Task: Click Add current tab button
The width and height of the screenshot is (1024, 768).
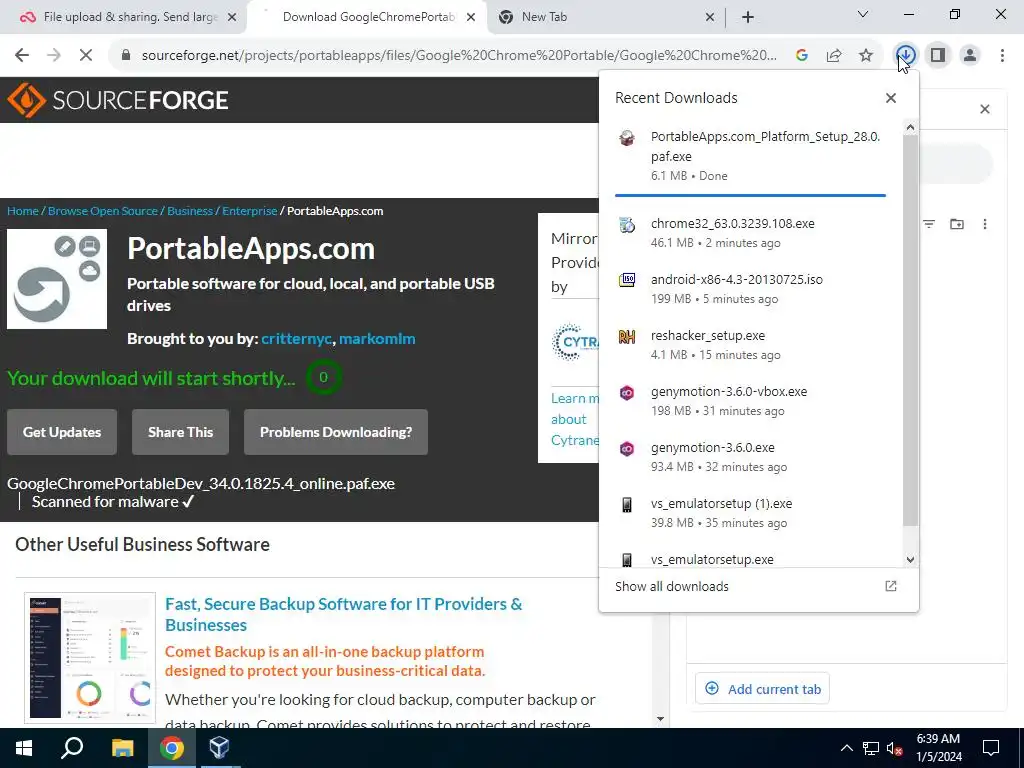Action: tap(762, 689)
